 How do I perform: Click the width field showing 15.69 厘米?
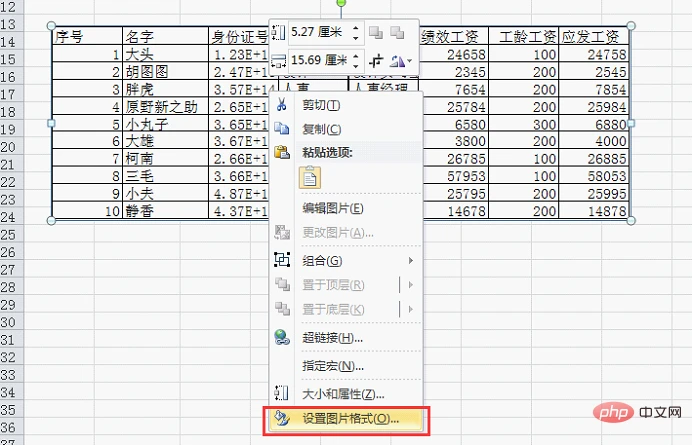(320, 60)
